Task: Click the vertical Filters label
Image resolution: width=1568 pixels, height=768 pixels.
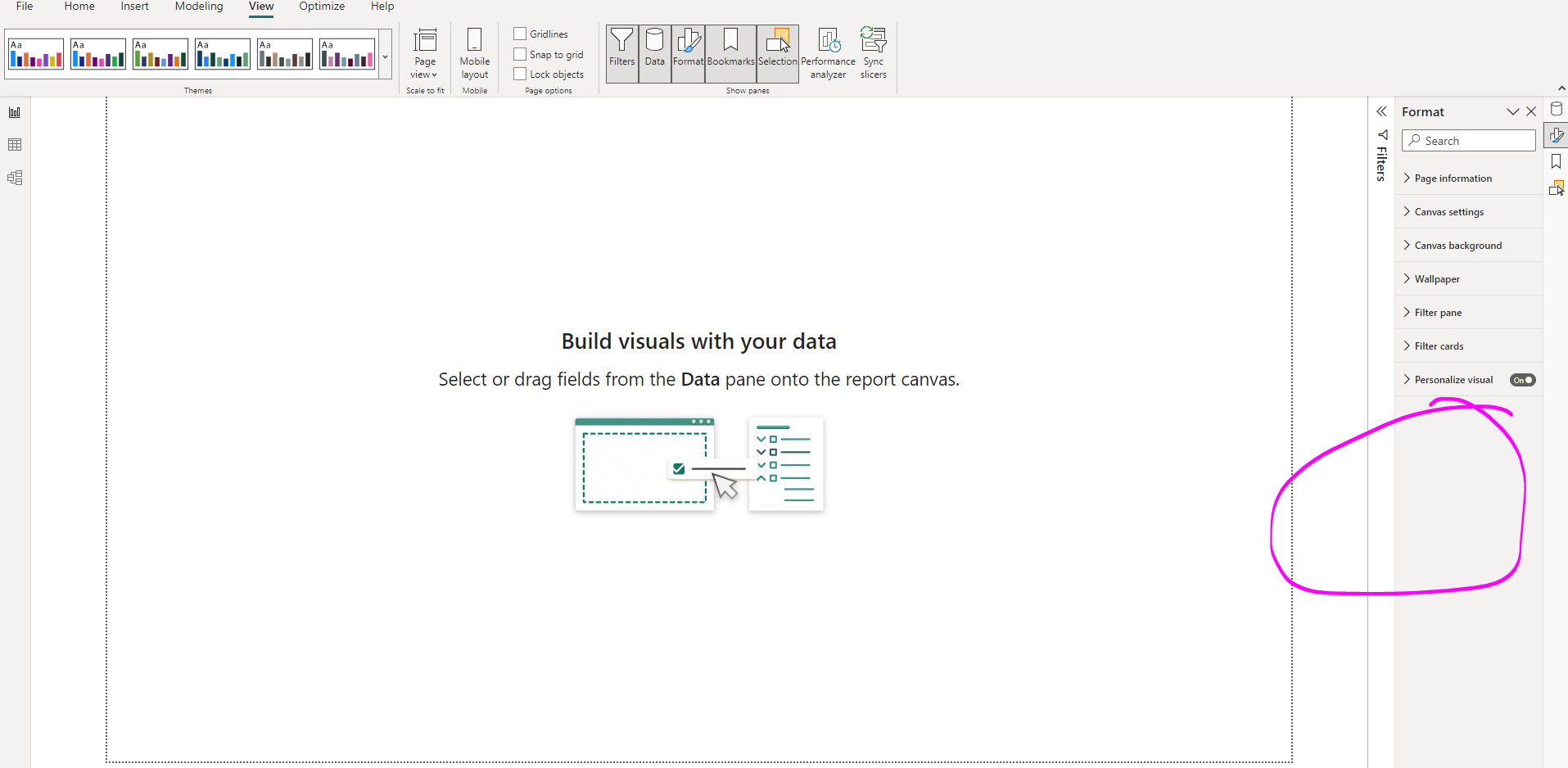Action: [1381, 163]
